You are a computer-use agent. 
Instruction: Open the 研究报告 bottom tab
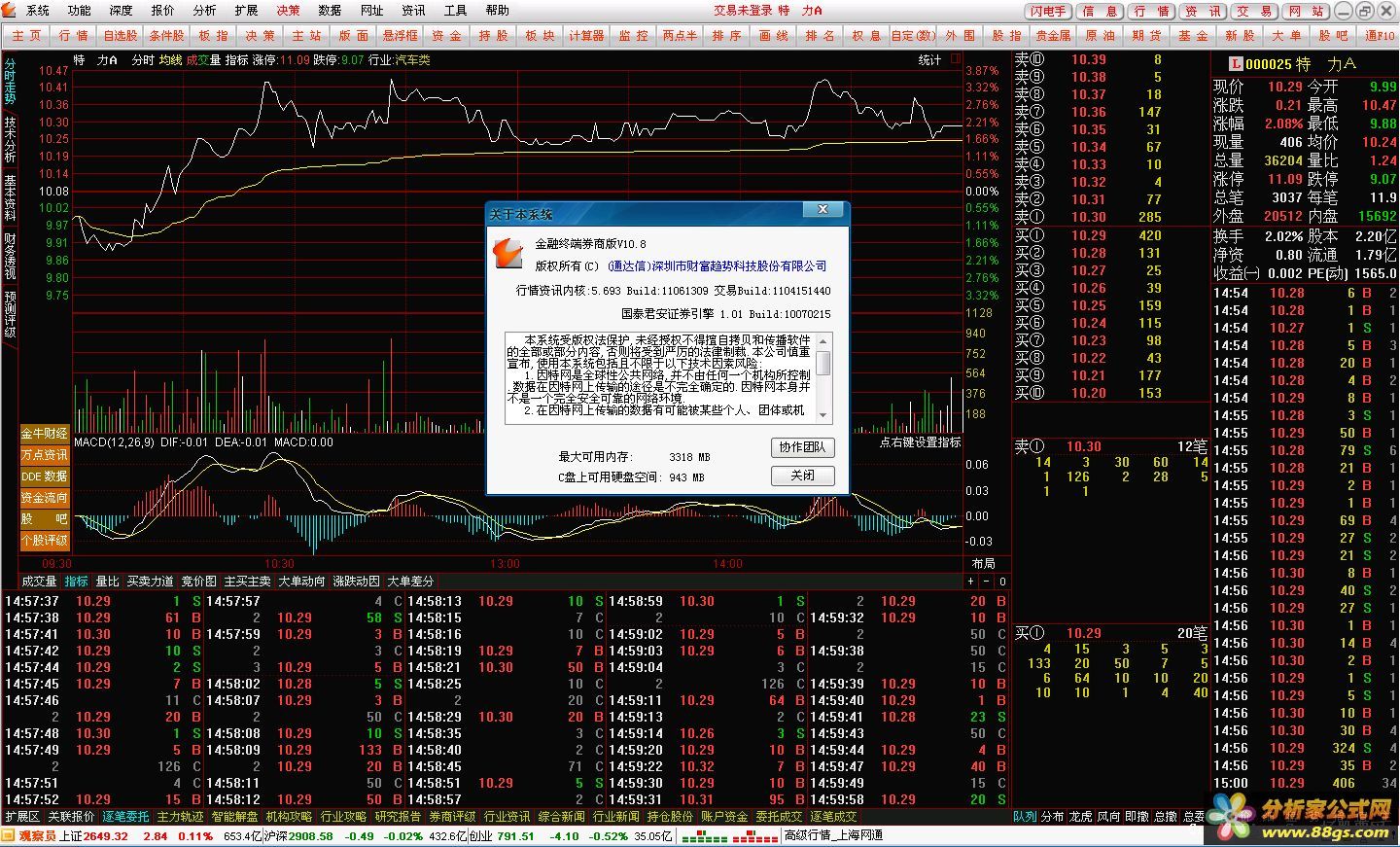point(398,817)
